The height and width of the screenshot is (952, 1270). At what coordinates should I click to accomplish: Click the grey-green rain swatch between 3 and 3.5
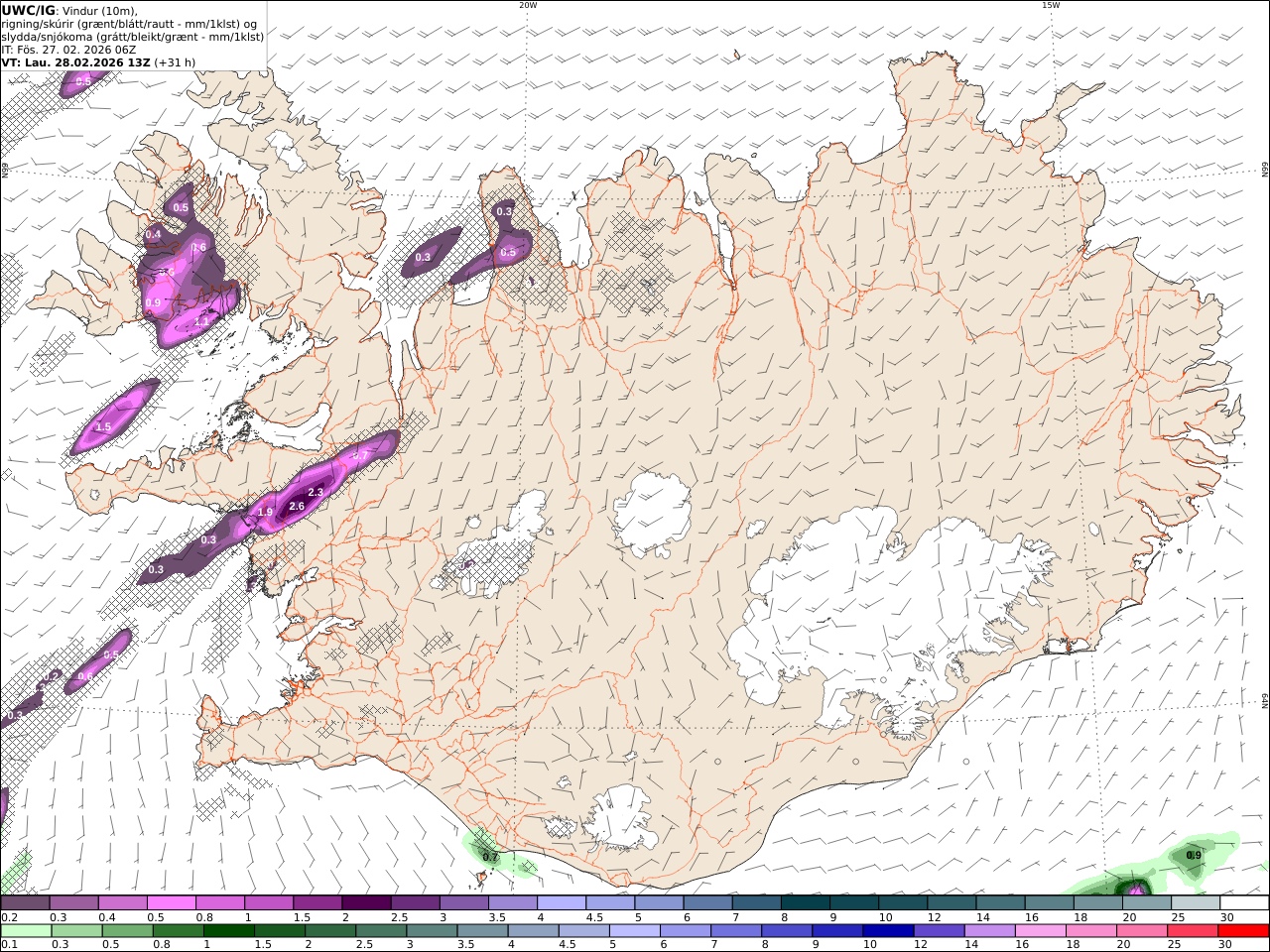(431, 931)
